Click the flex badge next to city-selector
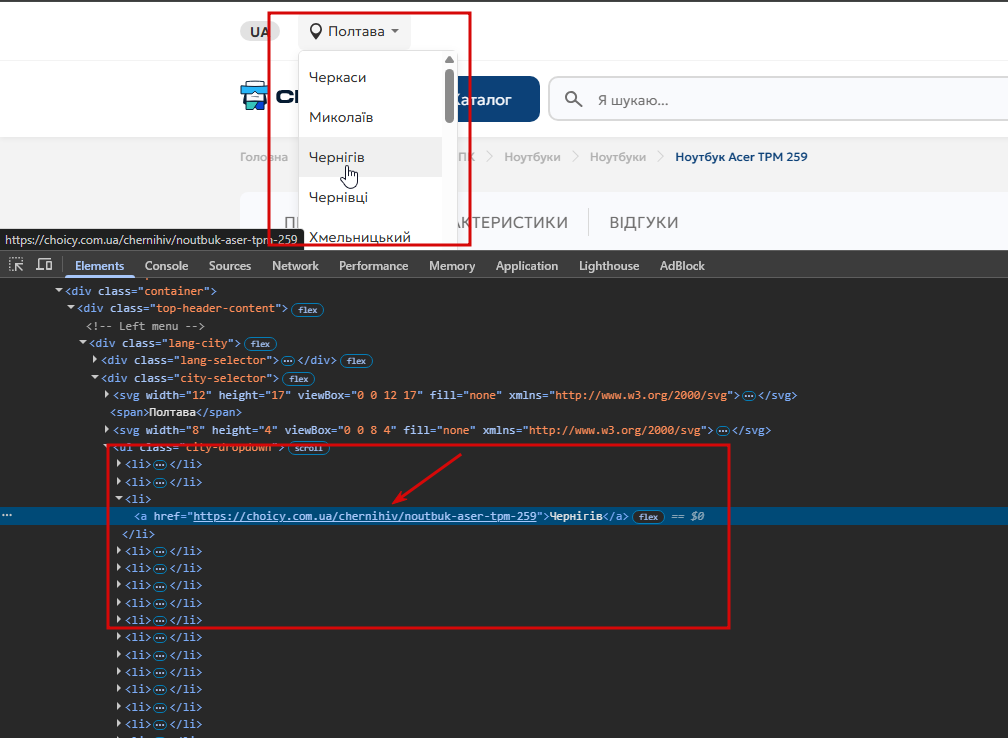Viewport: 1008px width, 738px height. (x=299, y=379)
